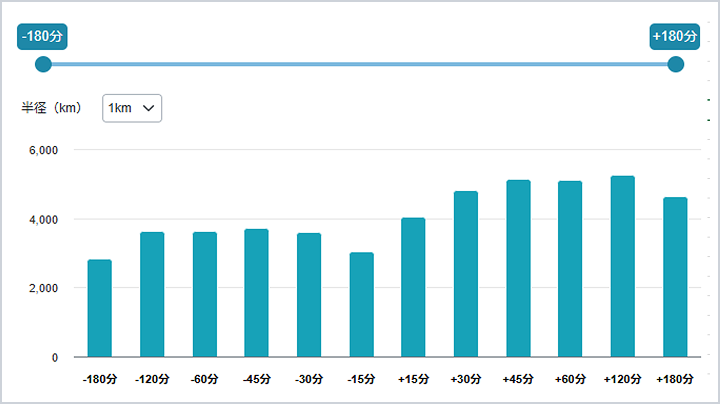720x404 pixels.
Task: Click the +180分 tooltip label above slider
Action: pos(674,36)
